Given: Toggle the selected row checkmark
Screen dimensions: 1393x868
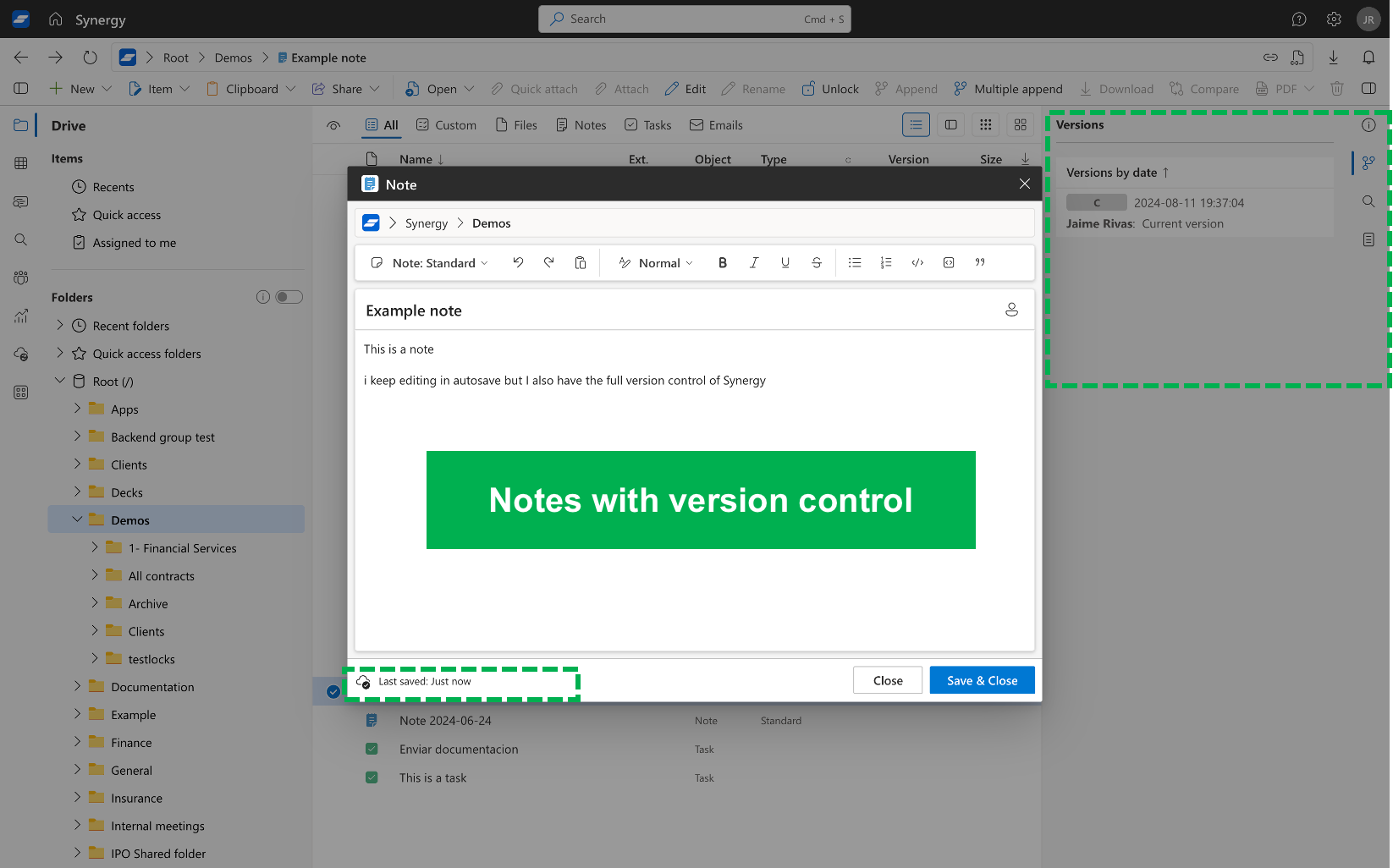Looking at the screenshot, I should (333, 692).
